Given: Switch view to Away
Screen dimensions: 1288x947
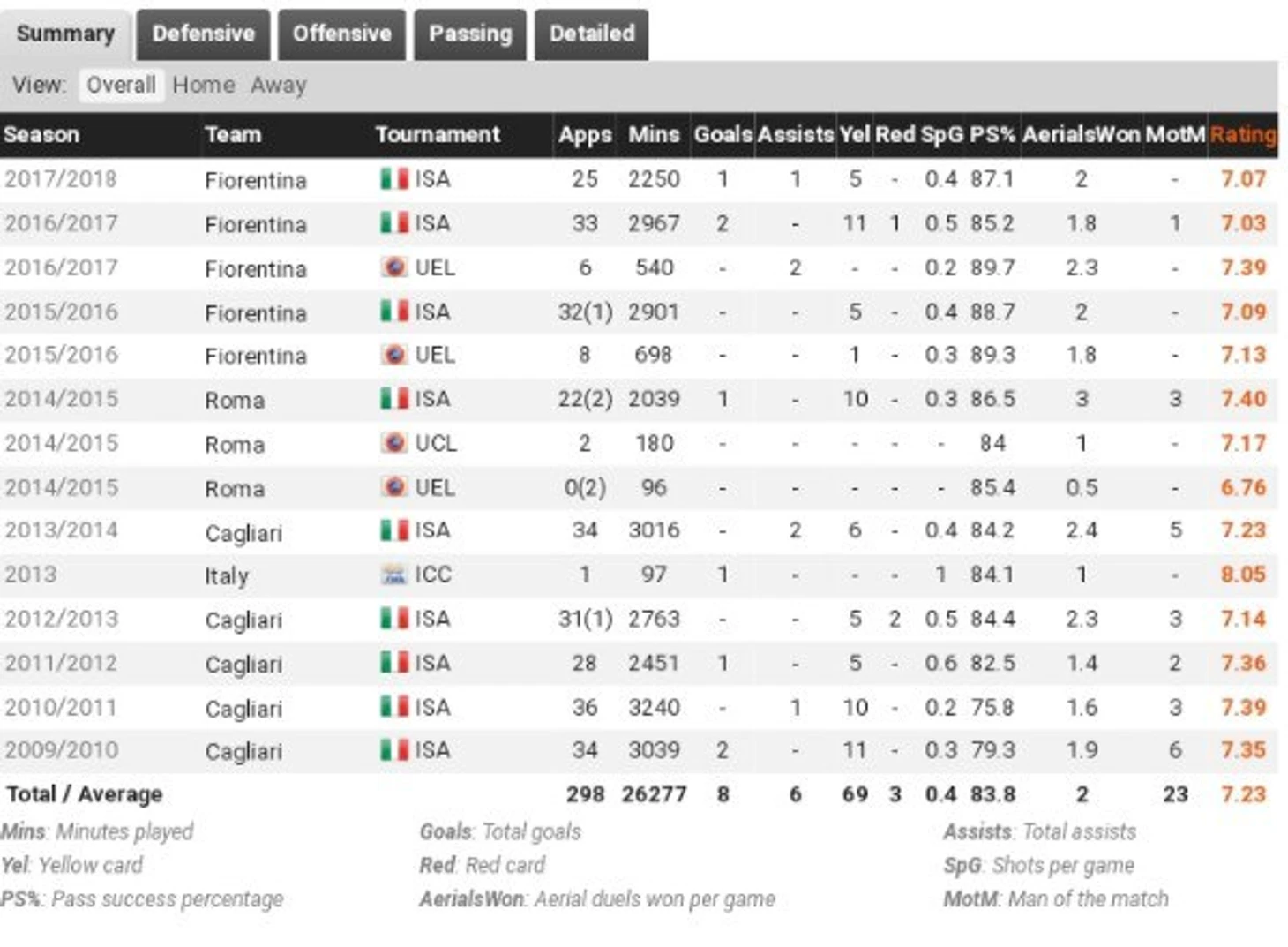Looking at the screenshot, I should (x=279, y=85).
